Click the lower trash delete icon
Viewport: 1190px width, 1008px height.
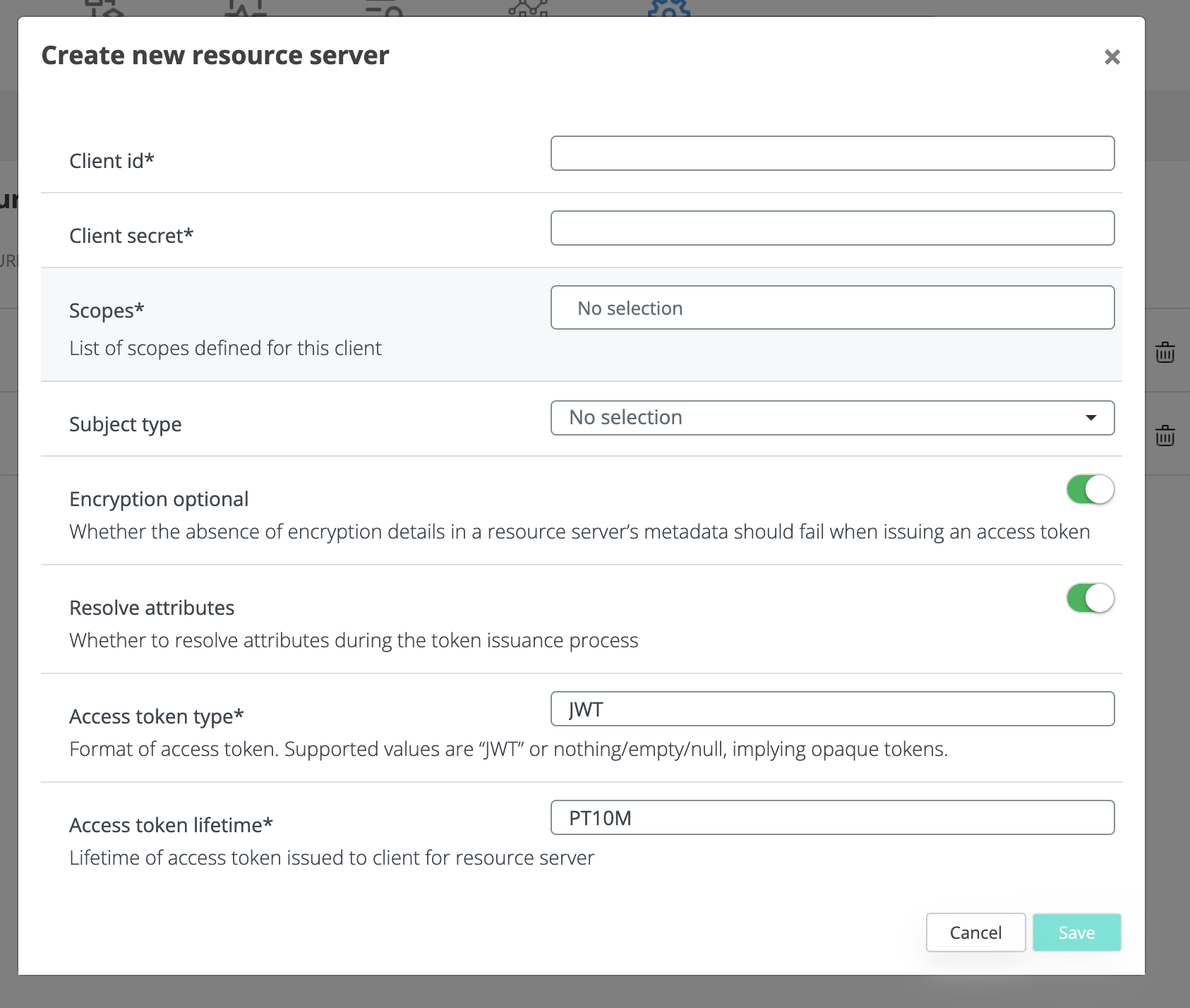pyautogui.click(x=1165, y=436)
